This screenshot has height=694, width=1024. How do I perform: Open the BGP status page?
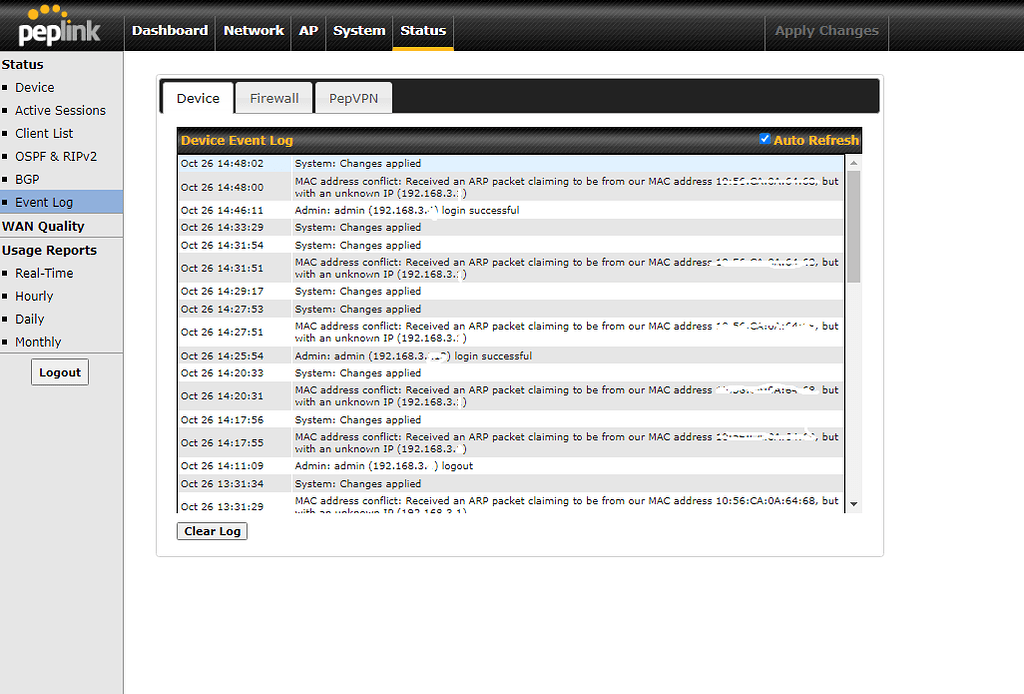(x=27, y=180)
